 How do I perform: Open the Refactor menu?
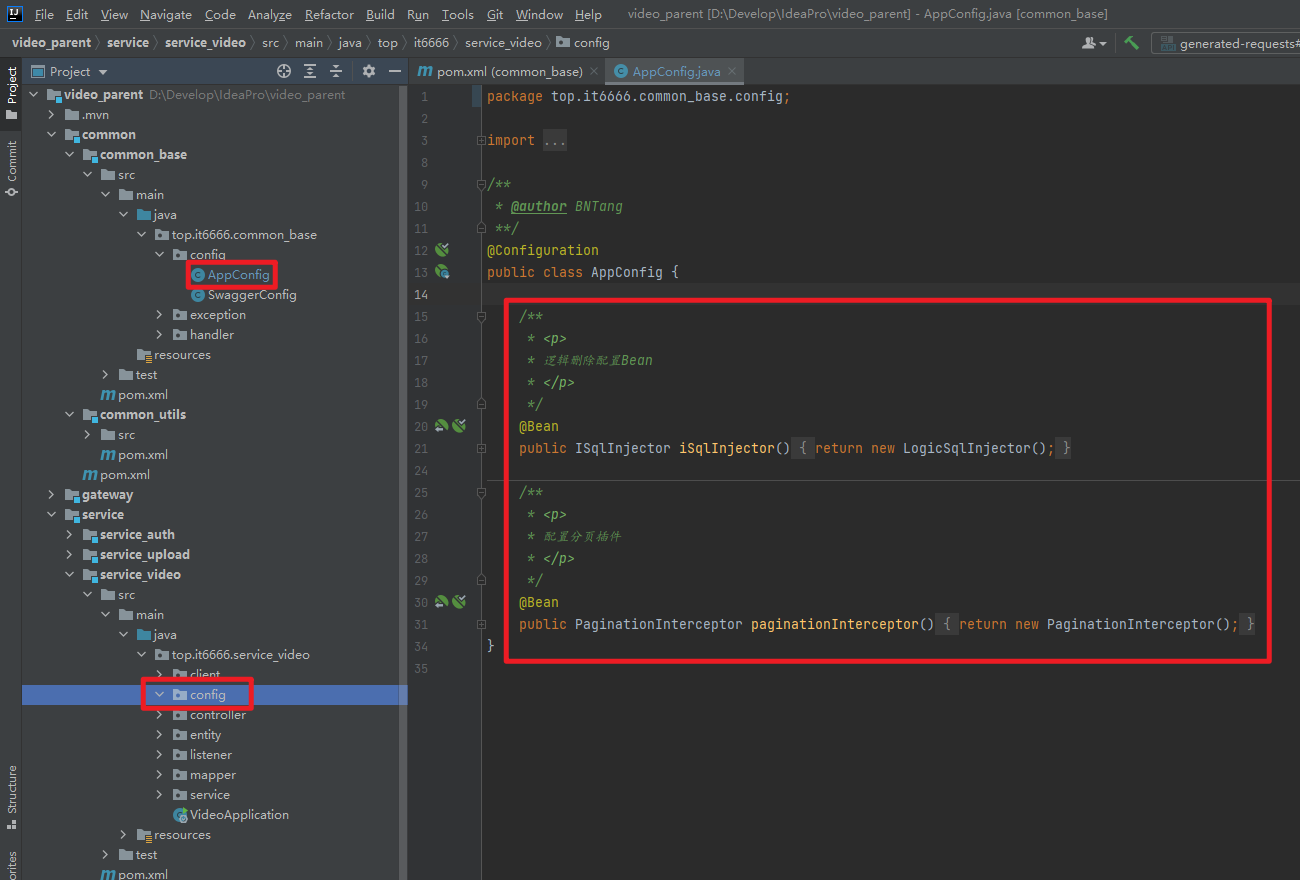329,14
